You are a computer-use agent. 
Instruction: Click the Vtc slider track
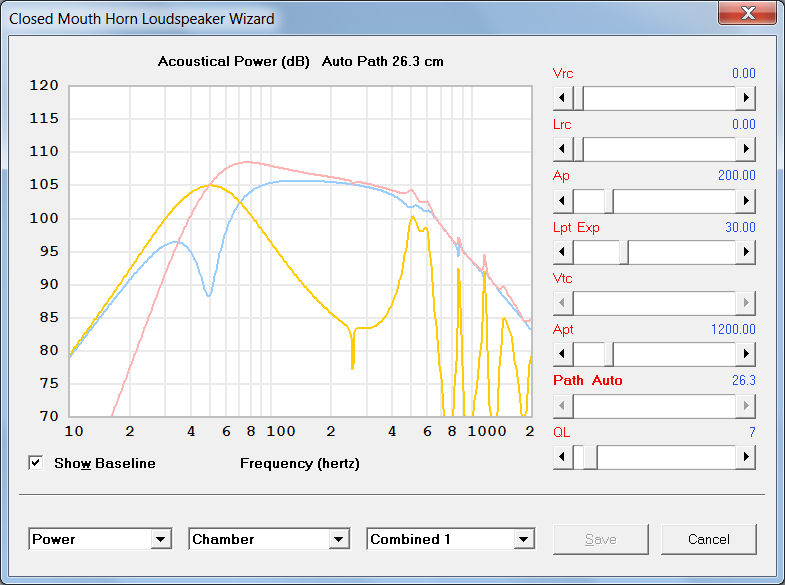(654, 303)
